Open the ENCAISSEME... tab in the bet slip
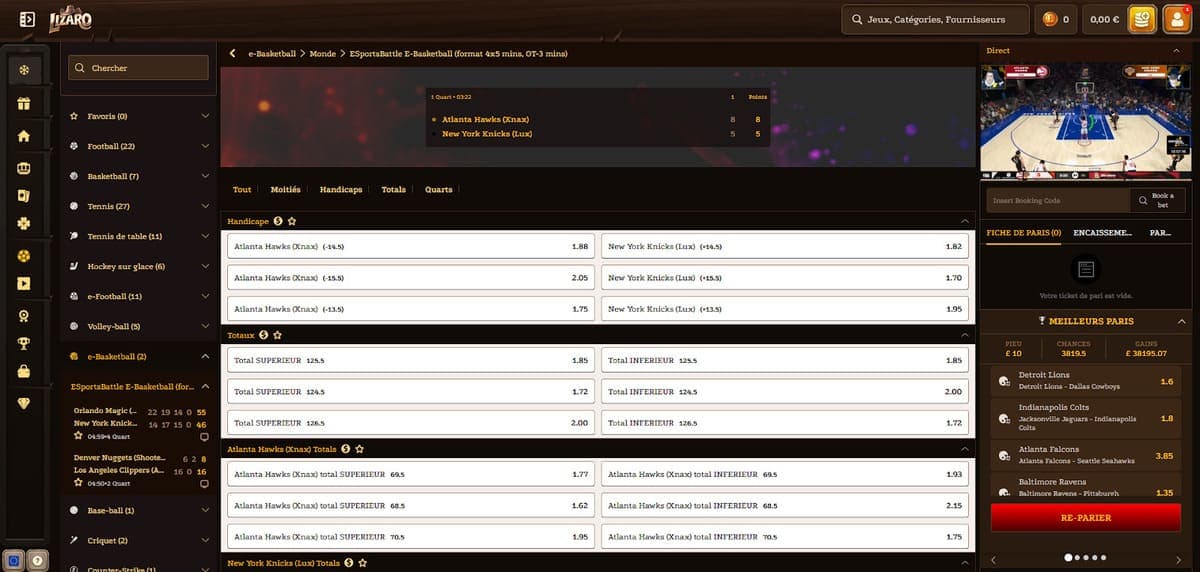 click(x=1102, y=233)
